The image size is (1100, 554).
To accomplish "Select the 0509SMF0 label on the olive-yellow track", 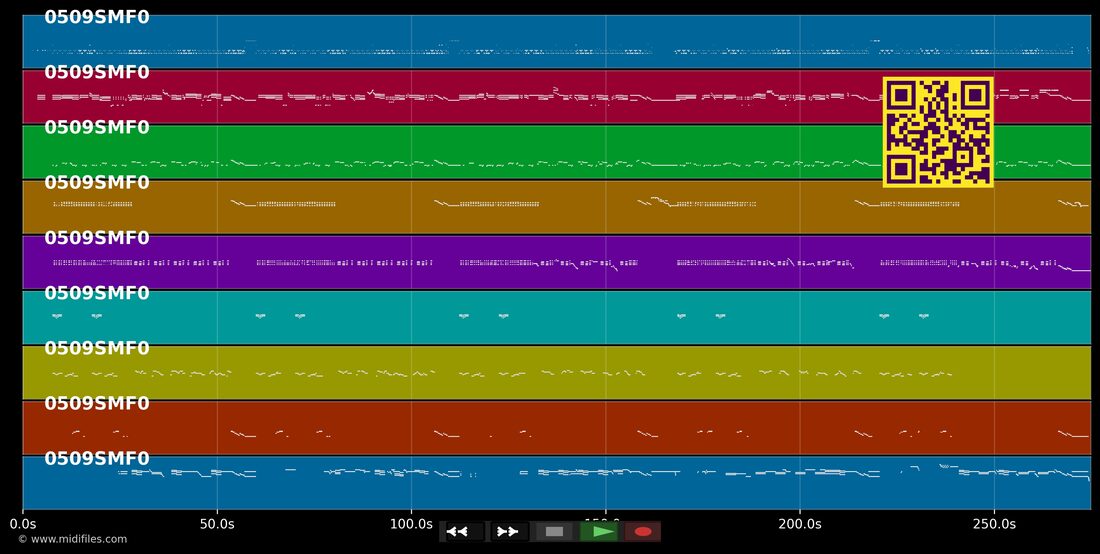I will point(97,349).
